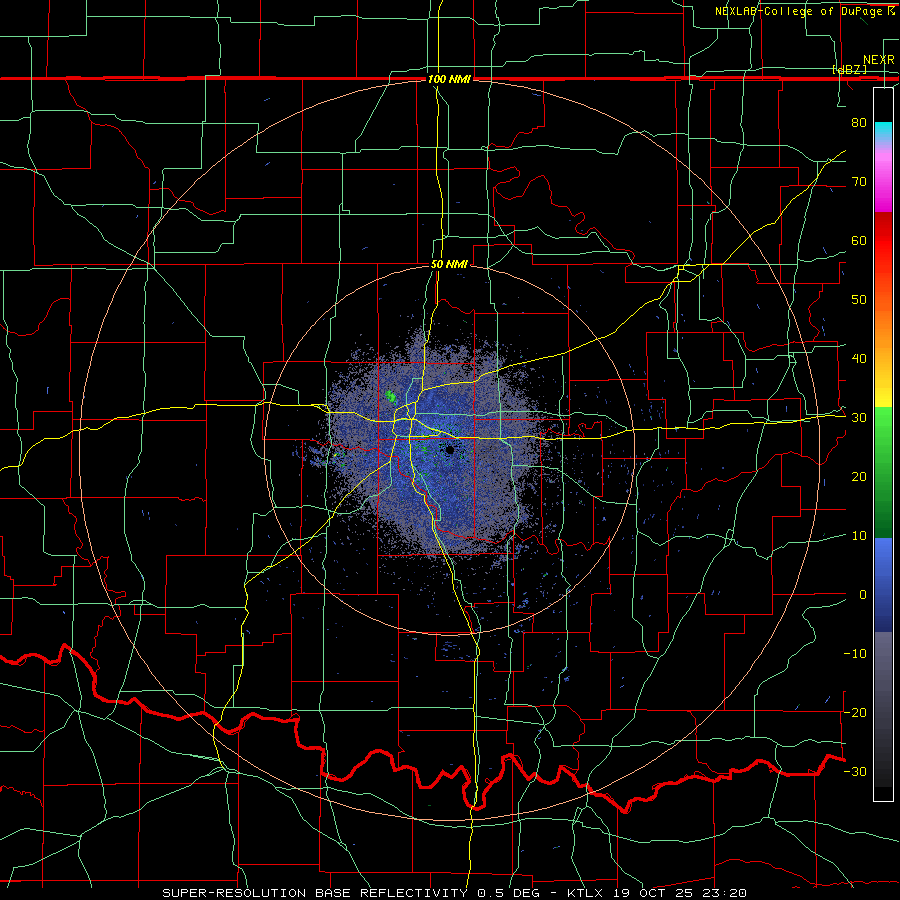This screenshot has width=900, height=900.
Task: Click the 50 NMI range ring label
Action: 449,265
